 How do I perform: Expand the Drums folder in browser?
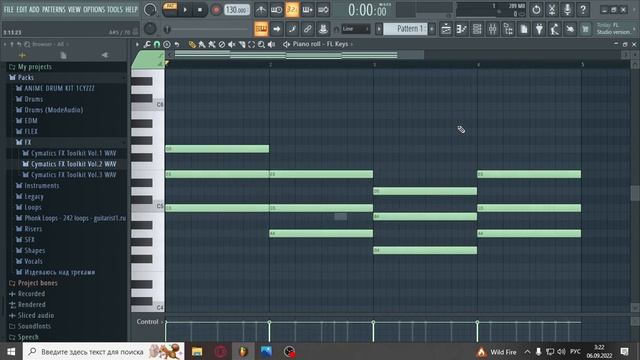click(33, 99)
